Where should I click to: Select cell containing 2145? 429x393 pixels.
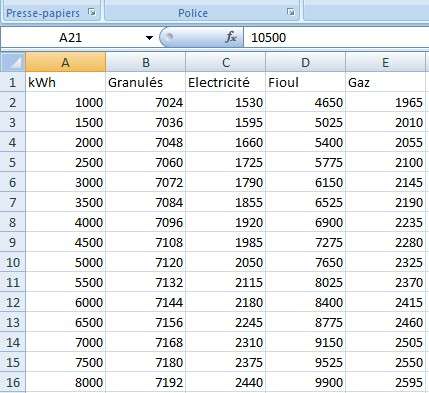[x=385, y=182]
